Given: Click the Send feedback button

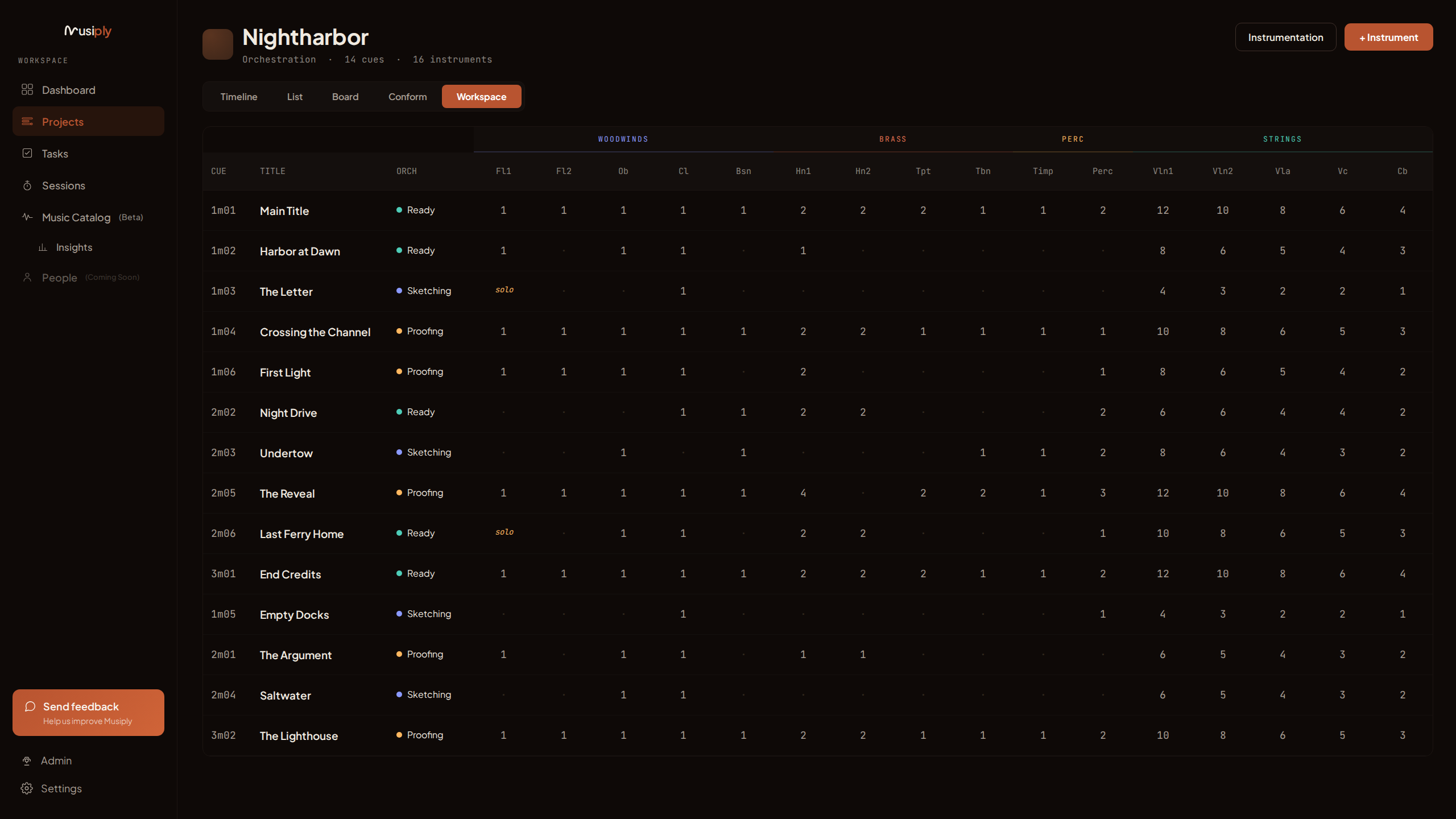Looking at the screenshot, I should 88,713.
